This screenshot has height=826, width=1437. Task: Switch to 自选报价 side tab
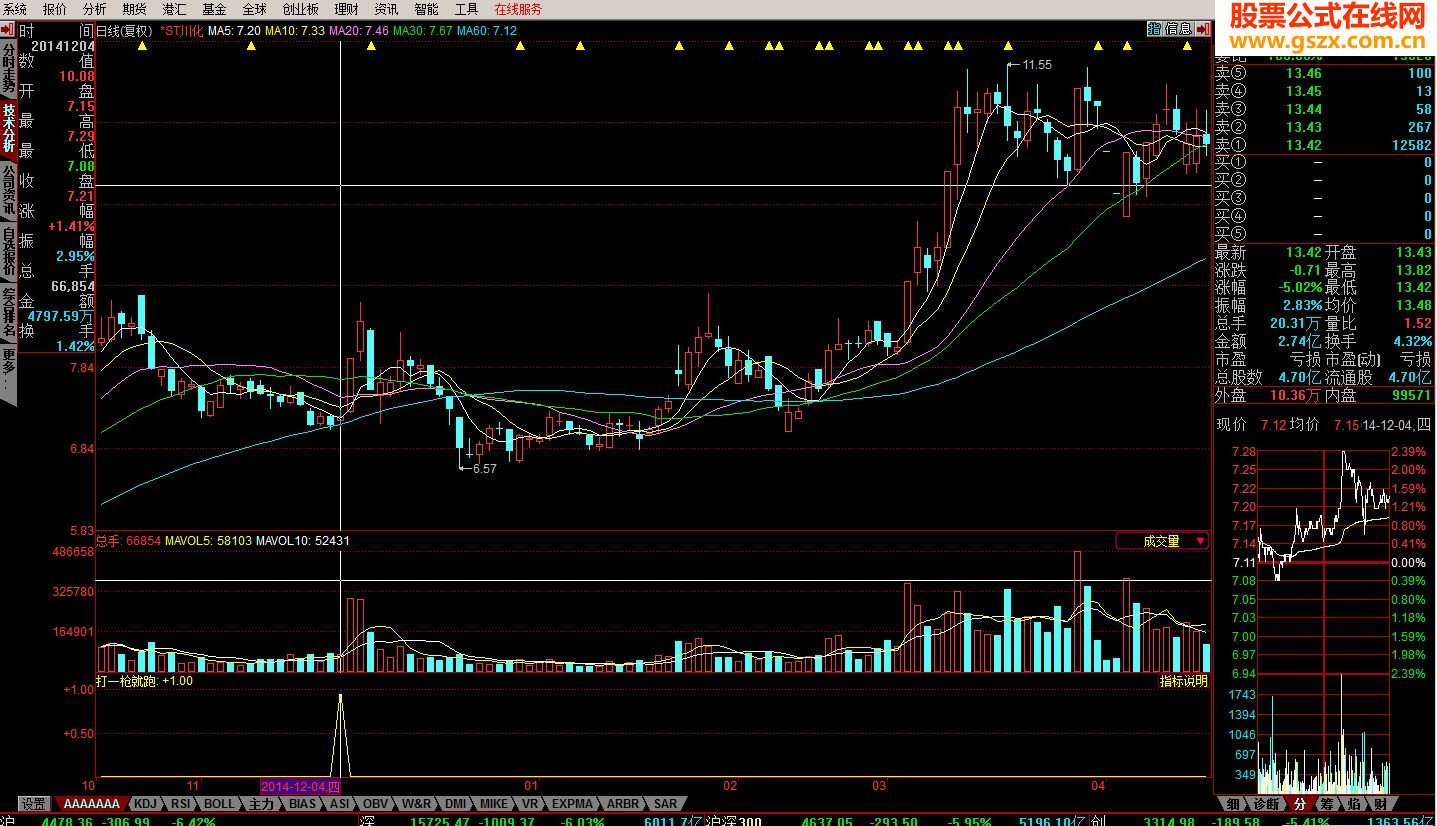8,251
